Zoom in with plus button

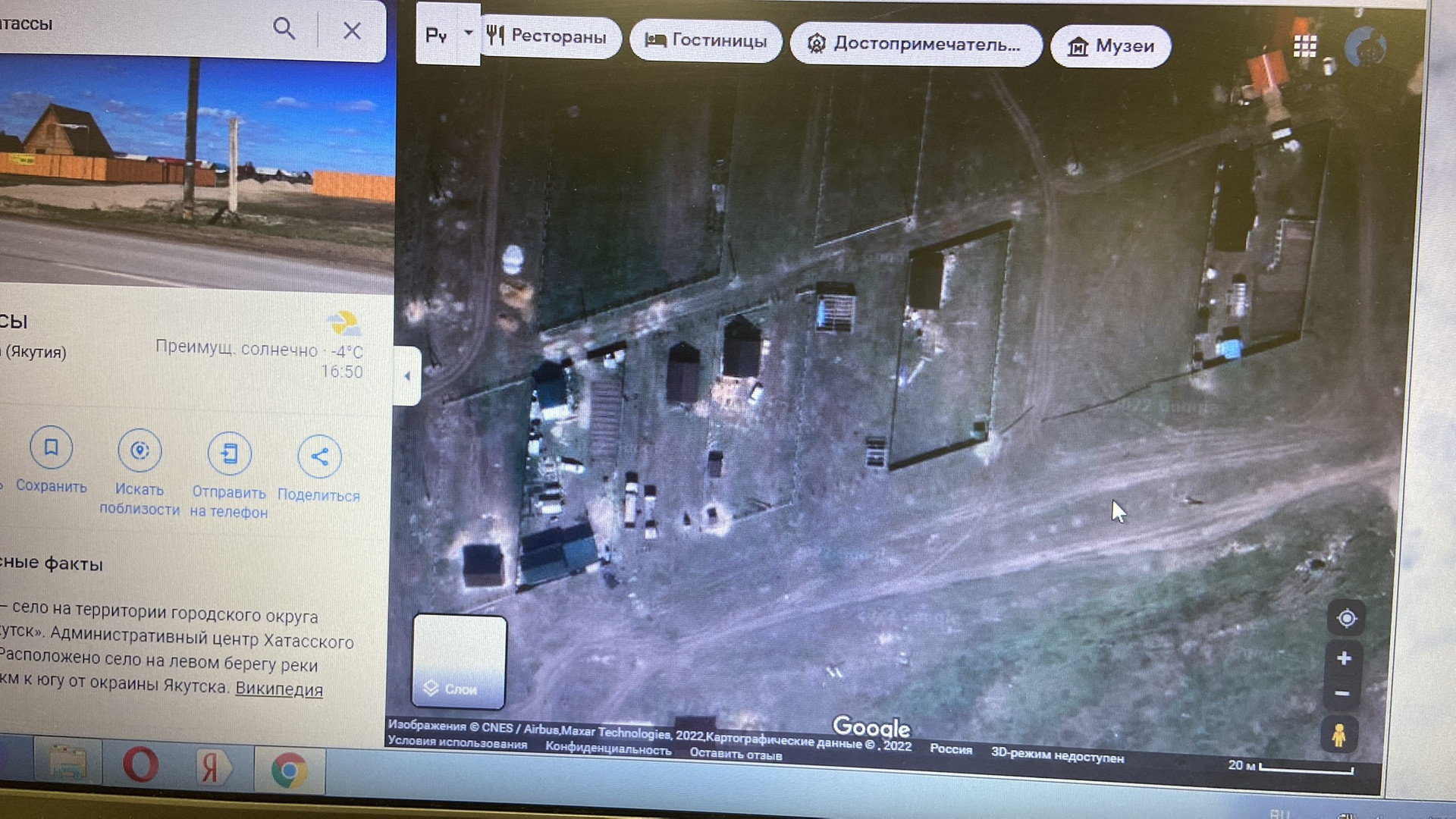1344,658
